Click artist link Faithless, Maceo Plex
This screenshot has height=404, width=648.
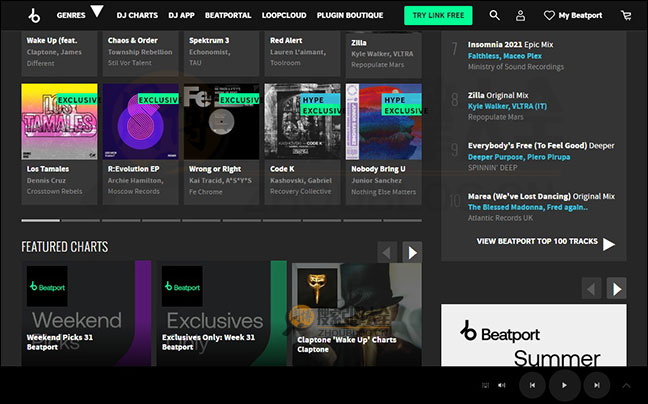[x=505, y=56]
